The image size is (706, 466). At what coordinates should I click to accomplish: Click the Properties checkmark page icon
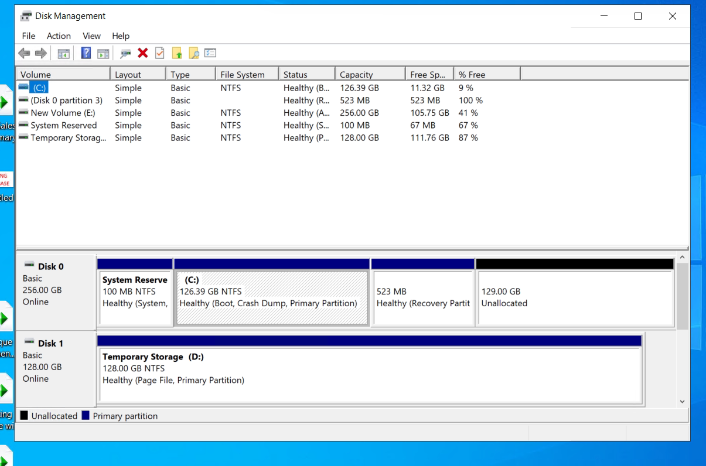click(x=159, y=53)
